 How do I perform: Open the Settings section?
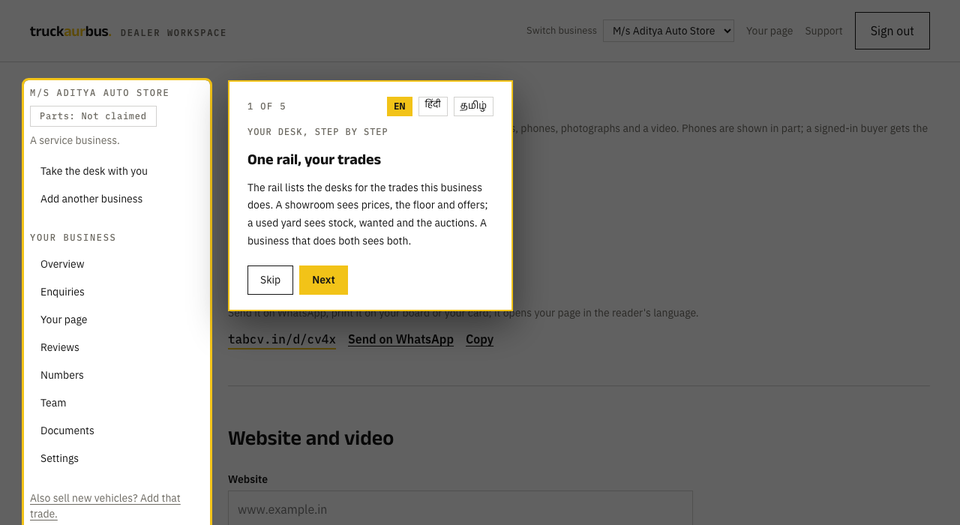(59, 458)
